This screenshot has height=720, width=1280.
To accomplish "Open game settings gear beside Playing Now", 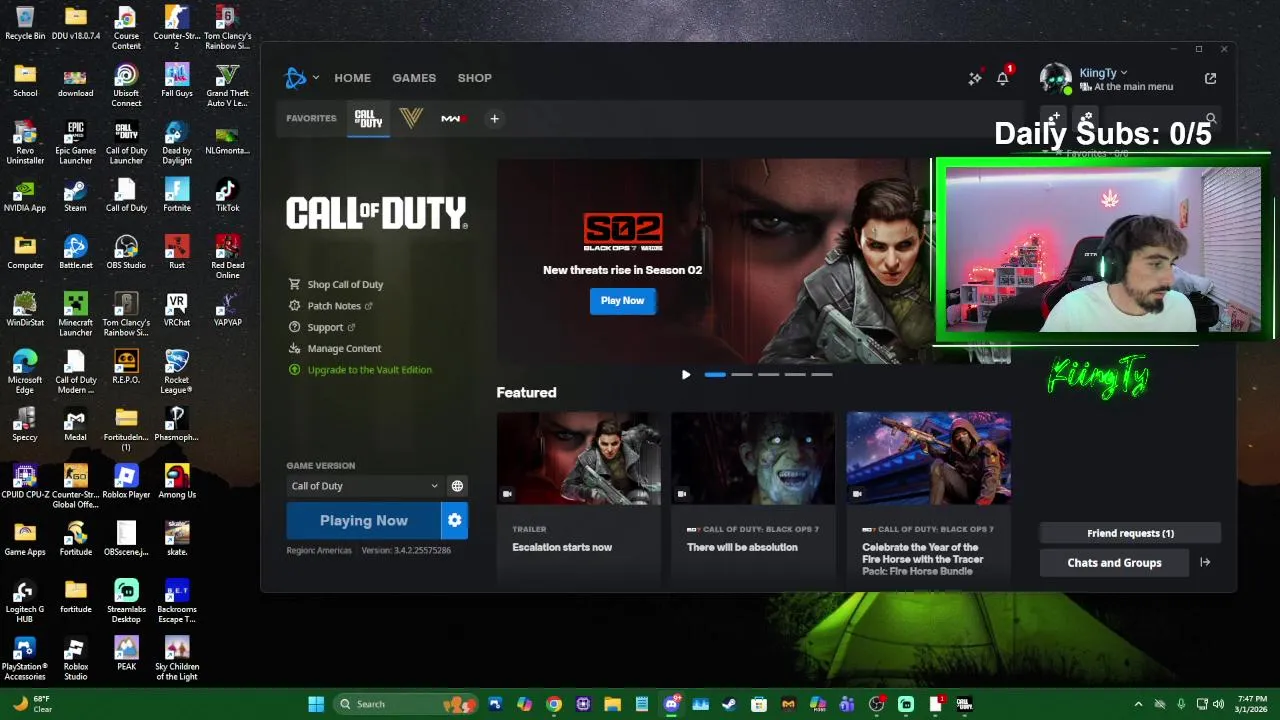I will point(455,521).
